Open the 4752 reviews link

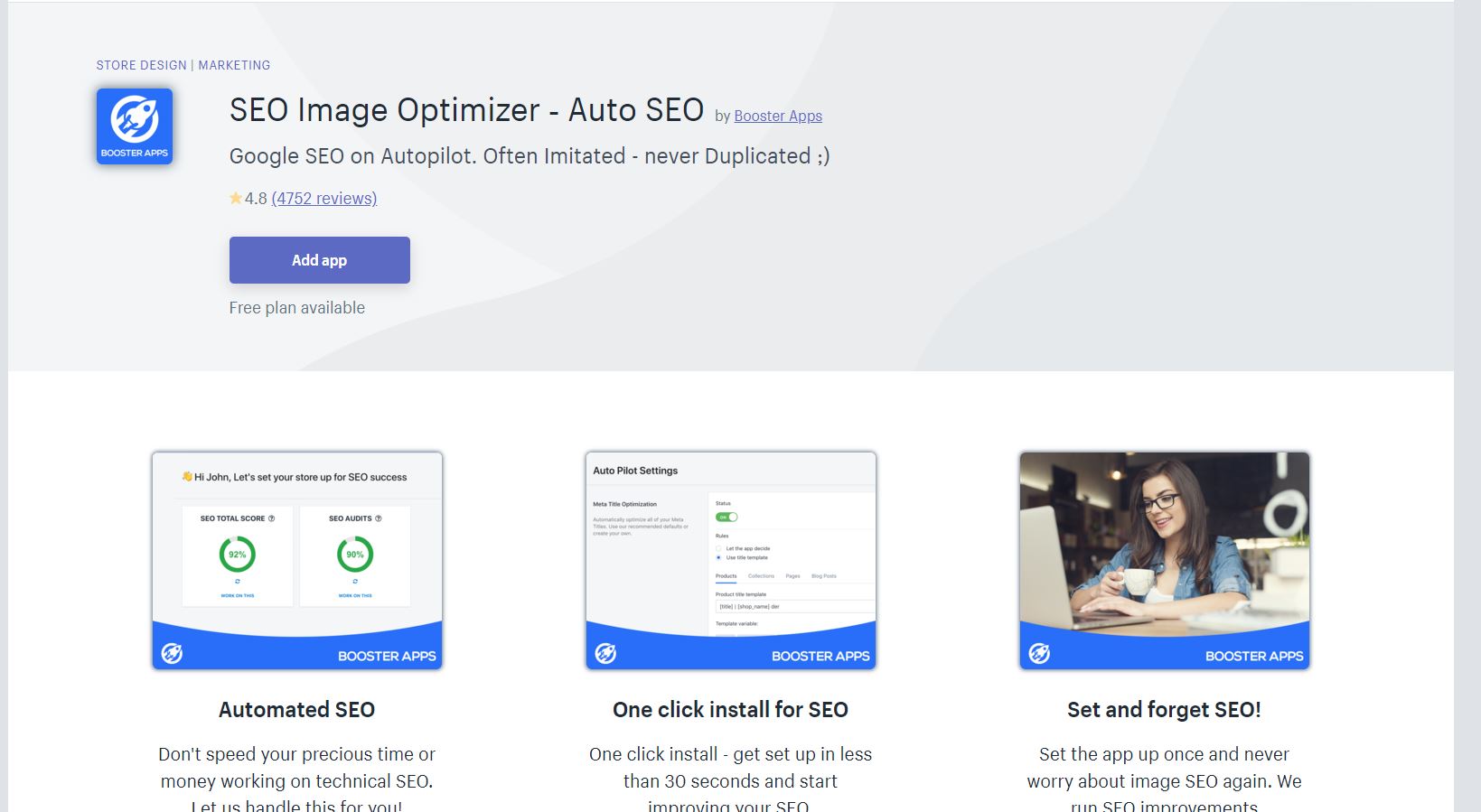(324, 199)
